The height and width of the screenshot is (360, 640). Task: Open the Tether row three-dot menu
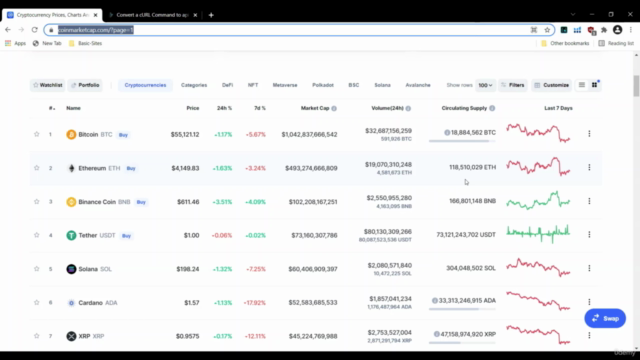point(589,235)
